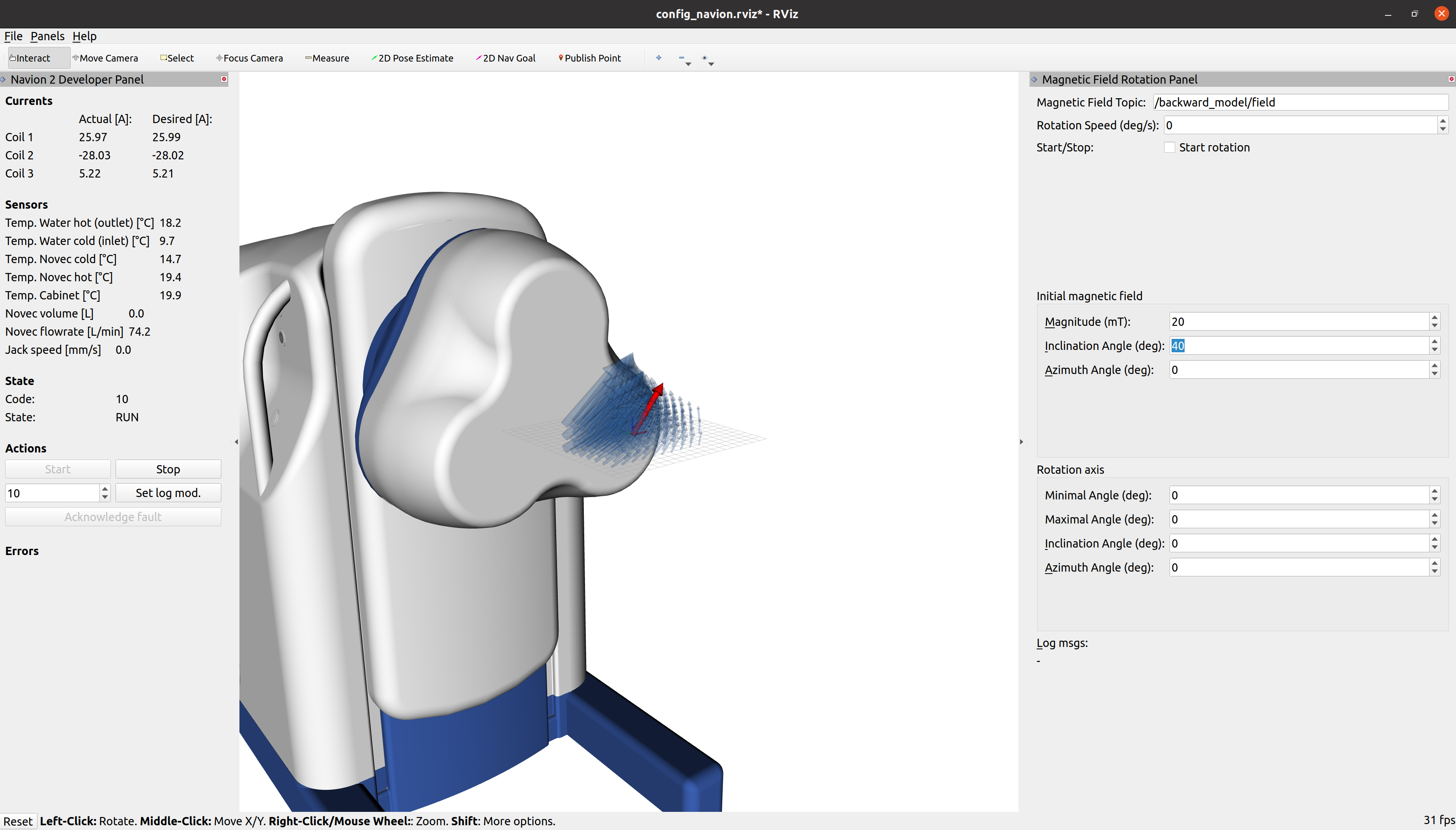1456x830 pixels.
Task: Close the Navion 2 Developer Panel
Action: click(x=224, y=79)
